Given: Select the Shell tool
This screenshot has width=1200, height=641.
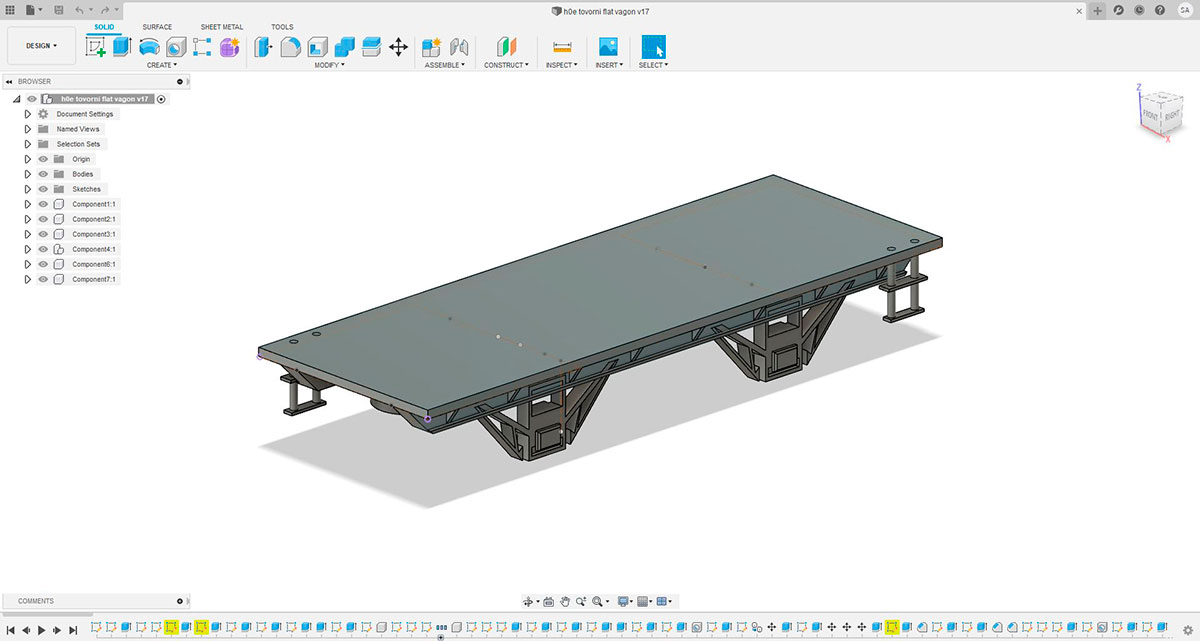Looking at the screenshot, I should [x=318, y=46].
